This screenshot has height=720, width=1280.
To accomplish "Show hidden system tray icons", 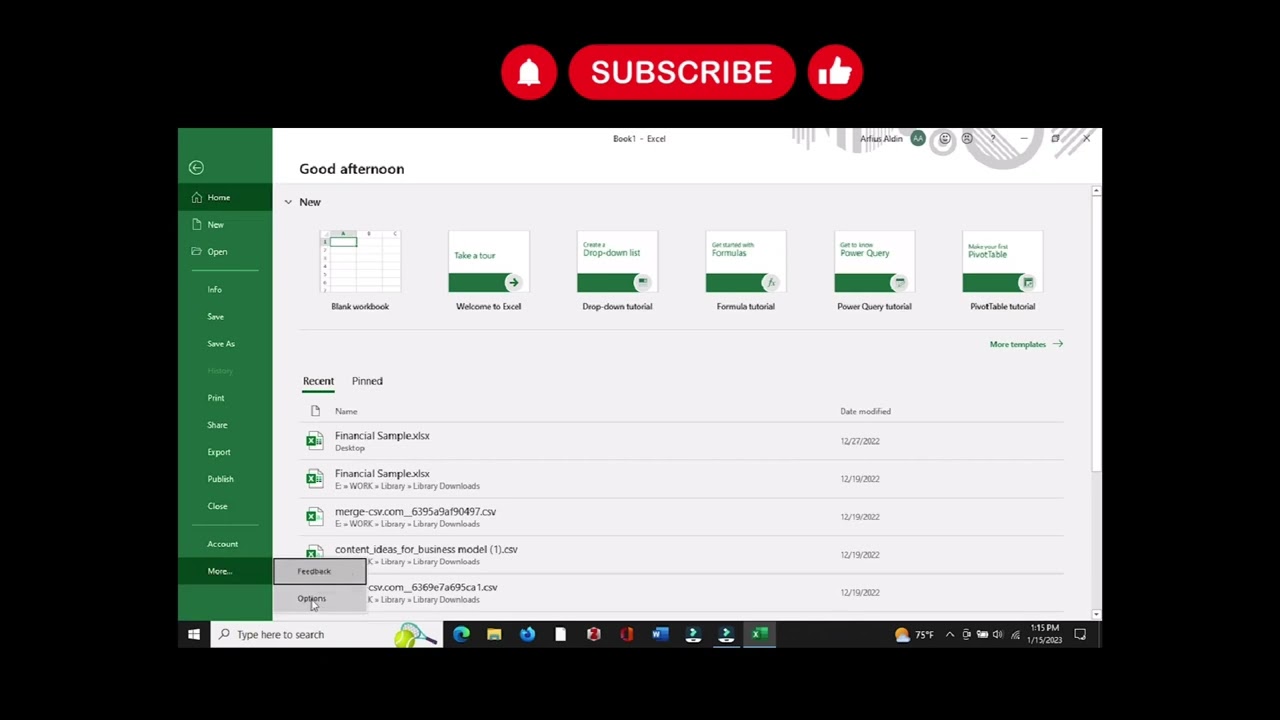I will [x=950, y=634].
